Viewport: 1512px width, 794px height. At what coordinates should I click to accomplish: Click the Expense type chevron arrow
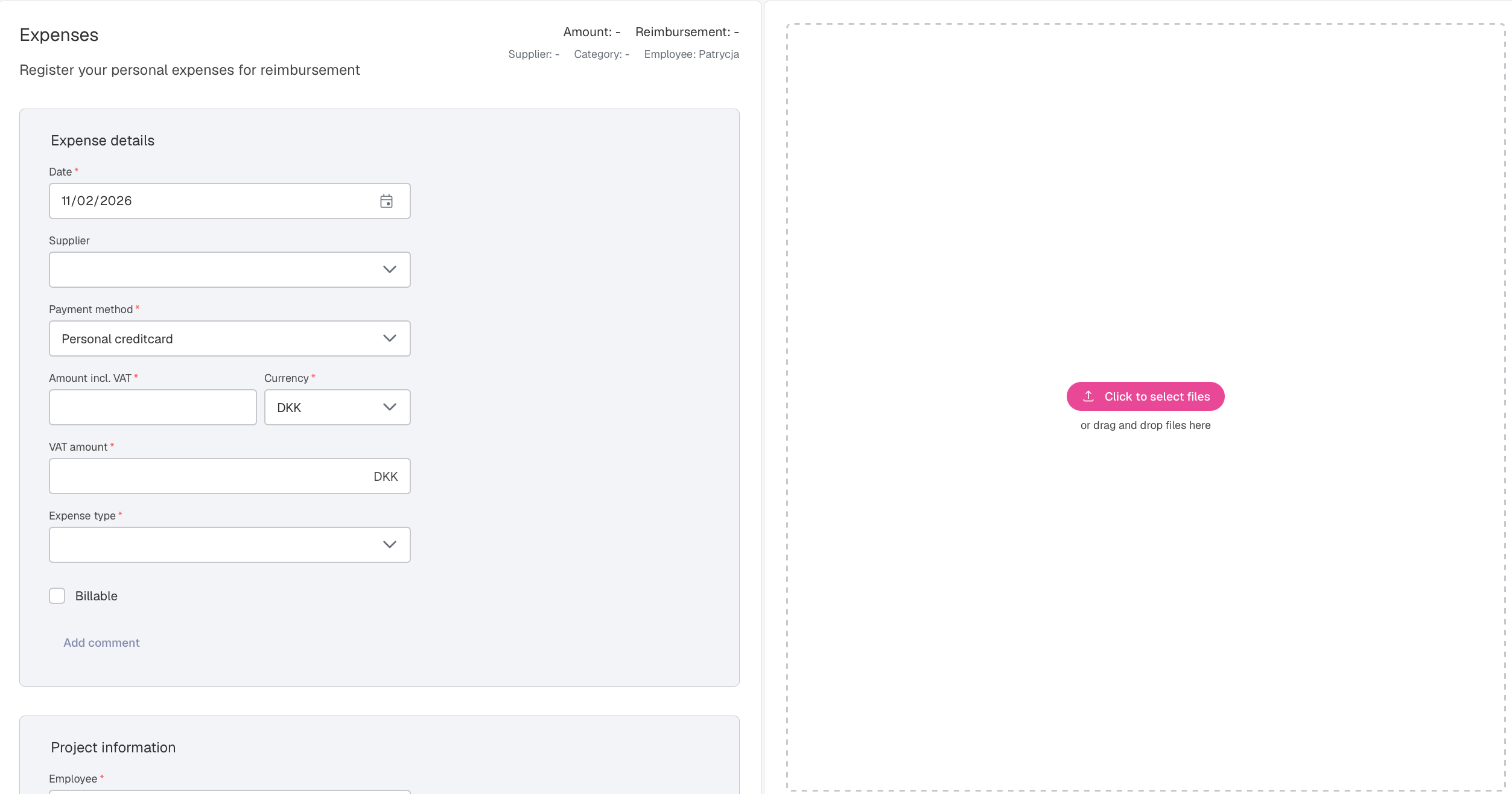click(x=390, y=545)
